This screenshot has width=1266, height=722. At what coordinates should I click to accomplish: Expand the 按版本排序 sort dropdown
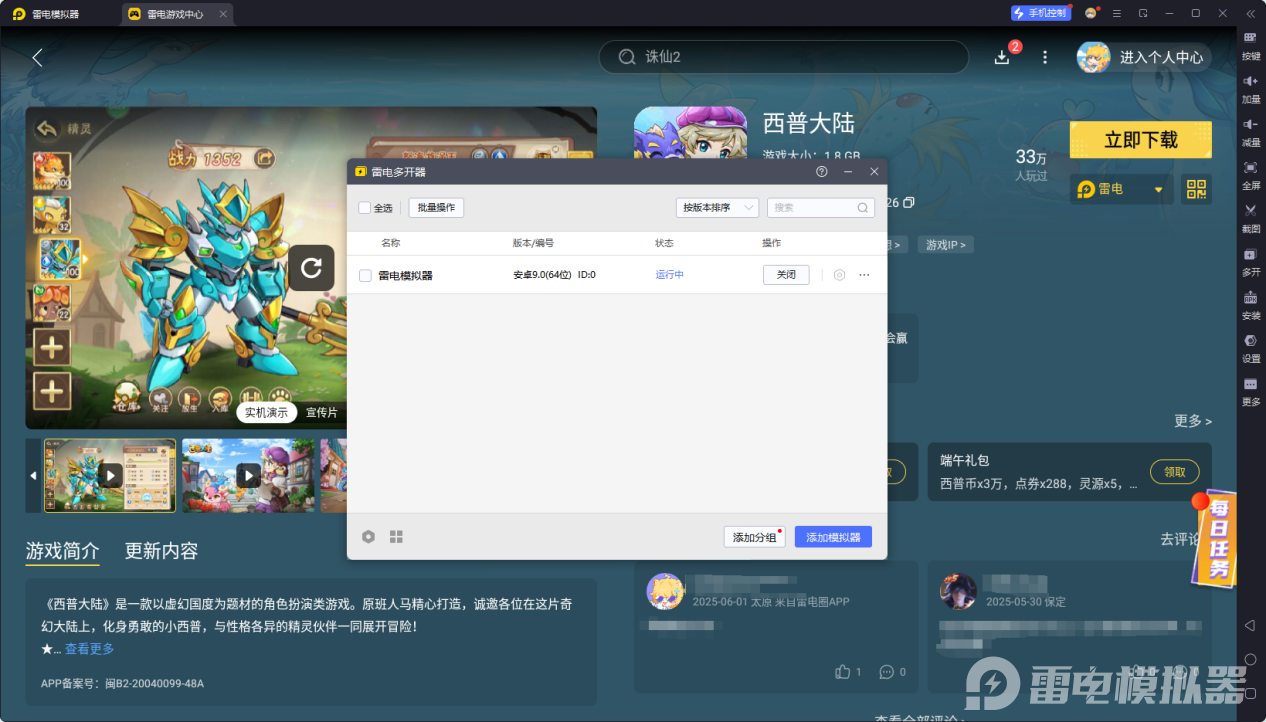tap(717, 208)
